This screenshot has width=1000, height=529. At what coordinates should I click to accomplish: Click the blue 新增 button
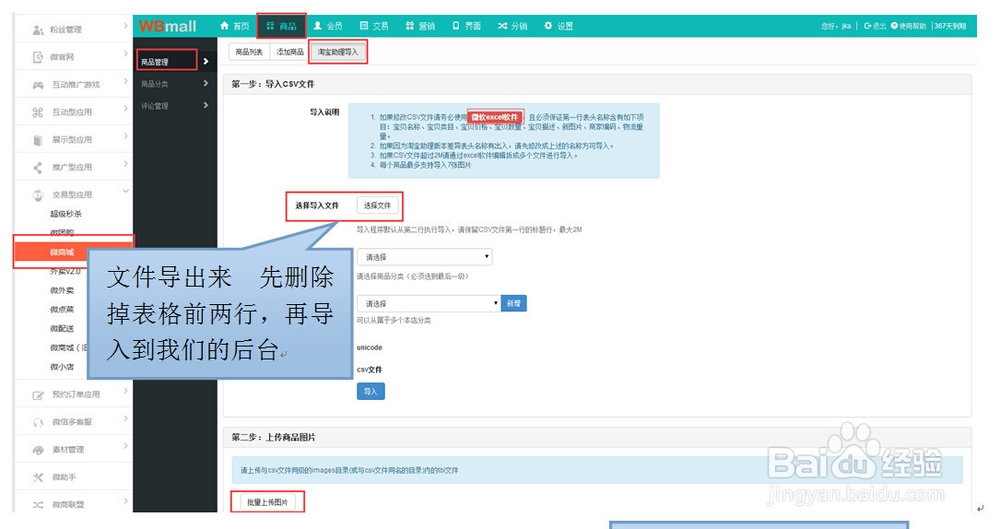(x=514, y=304)
